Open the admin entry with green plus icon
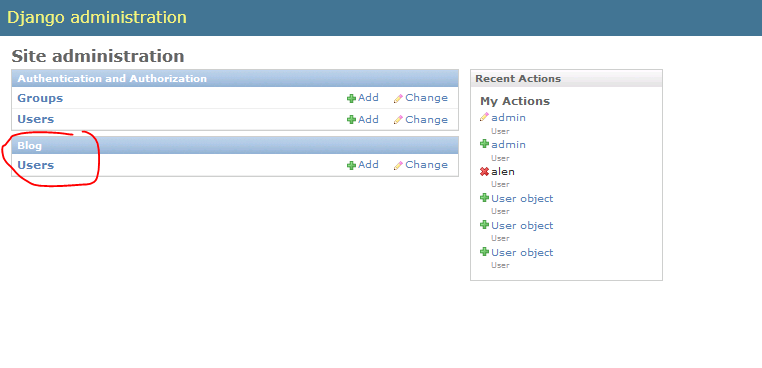Screen dimensions: 762x368 click(x=508, y=145)
